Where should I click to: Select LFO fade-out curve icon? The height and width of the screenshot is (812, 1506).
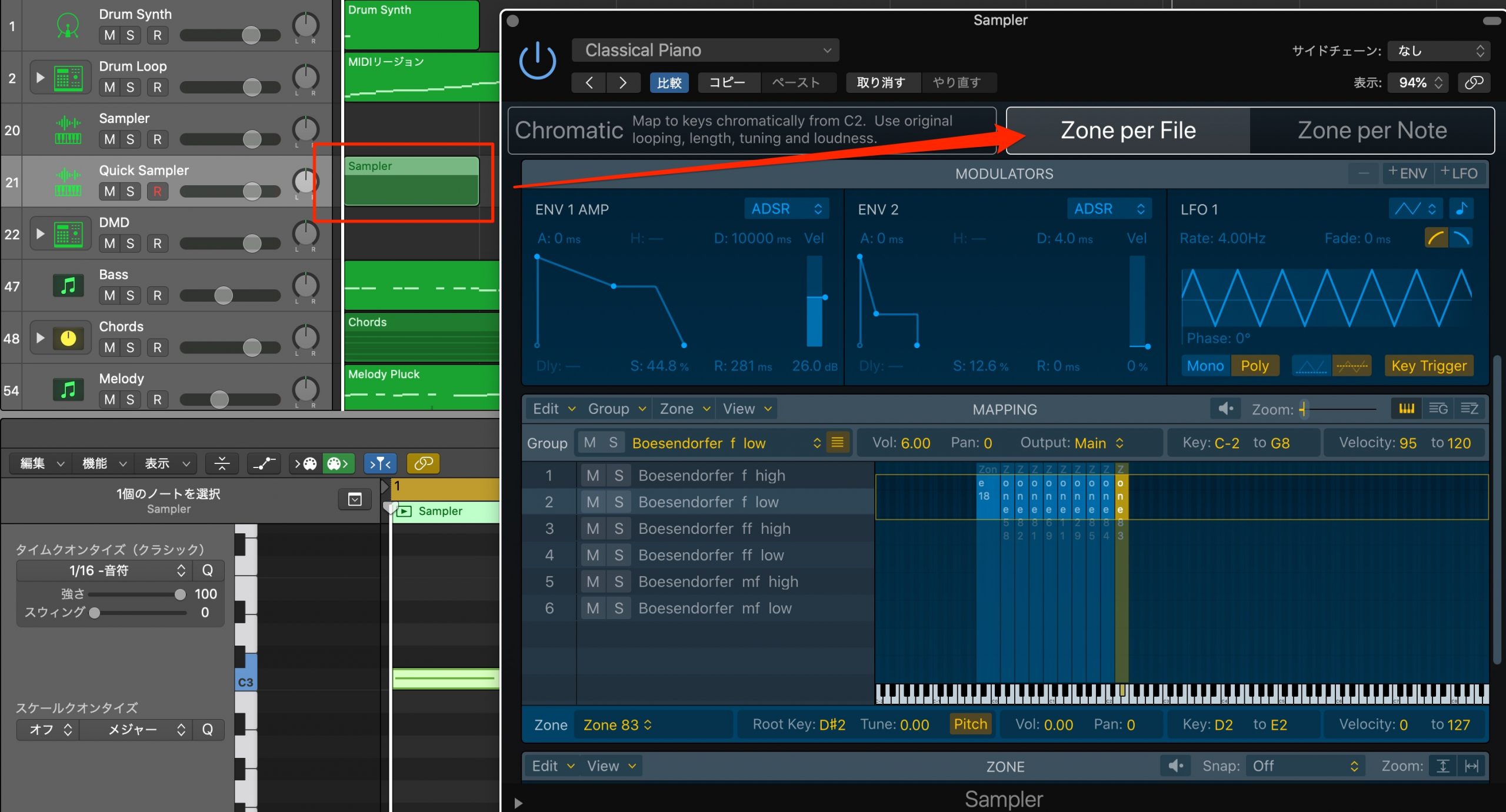click(1461, 238)
